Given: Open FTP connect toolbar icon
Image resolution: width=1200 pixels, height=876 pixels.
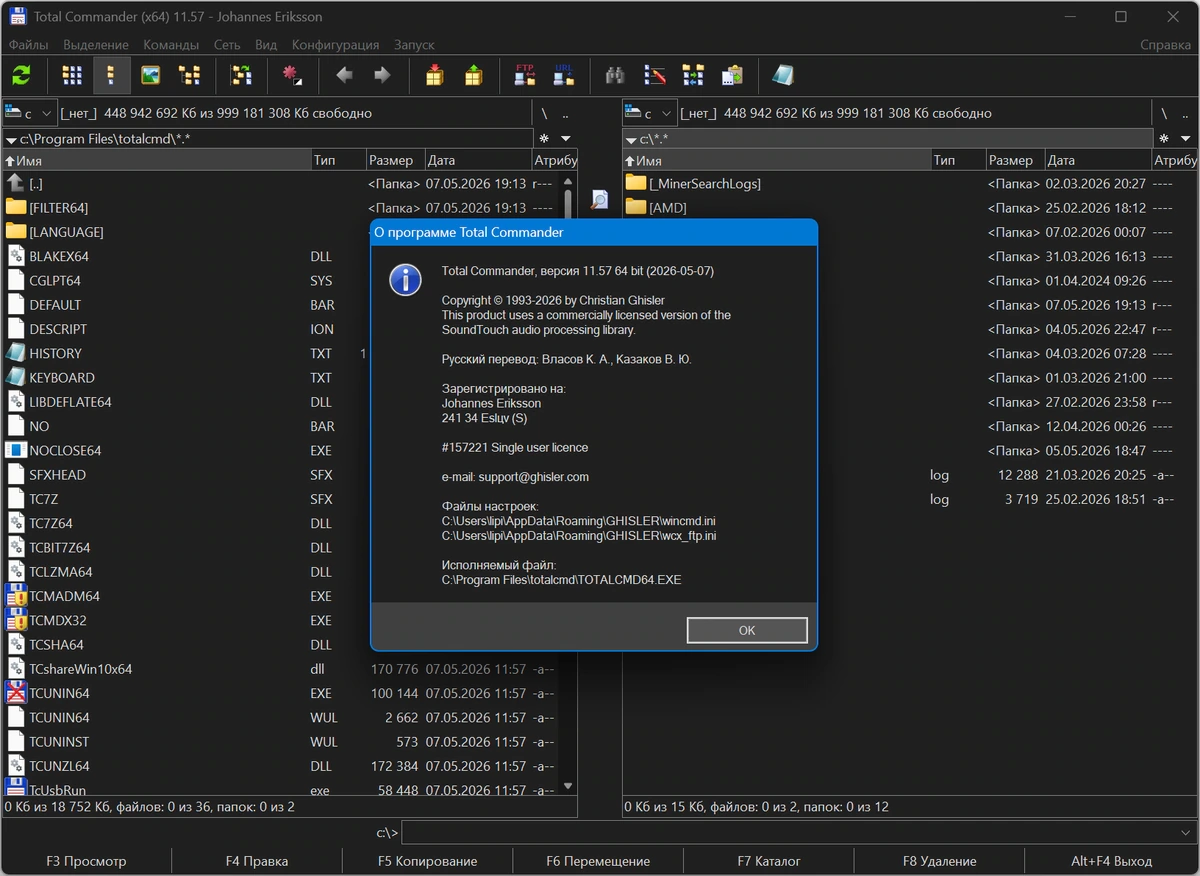Looking at the screenshot, I should 525,75.
